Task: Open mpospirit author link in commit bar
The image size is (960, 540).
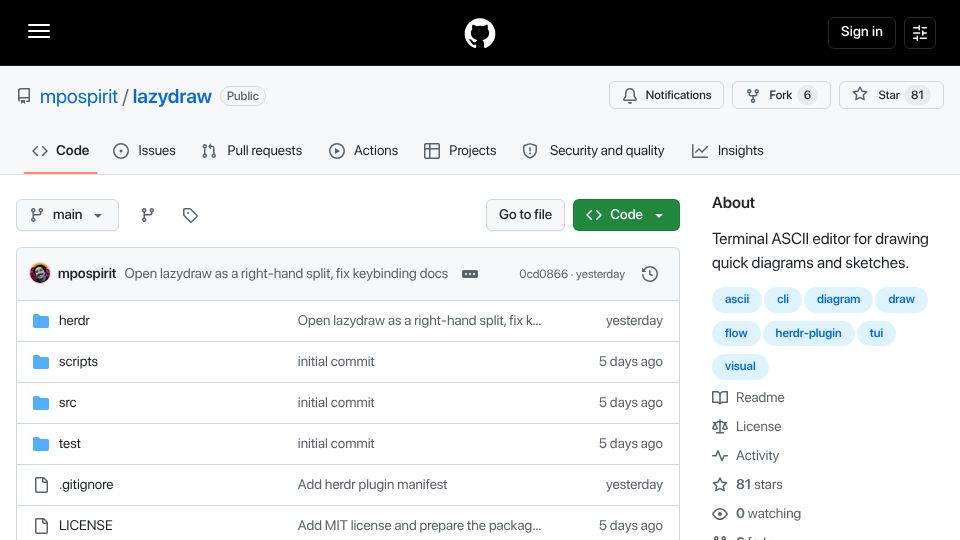Action: [x=86, y=274]
